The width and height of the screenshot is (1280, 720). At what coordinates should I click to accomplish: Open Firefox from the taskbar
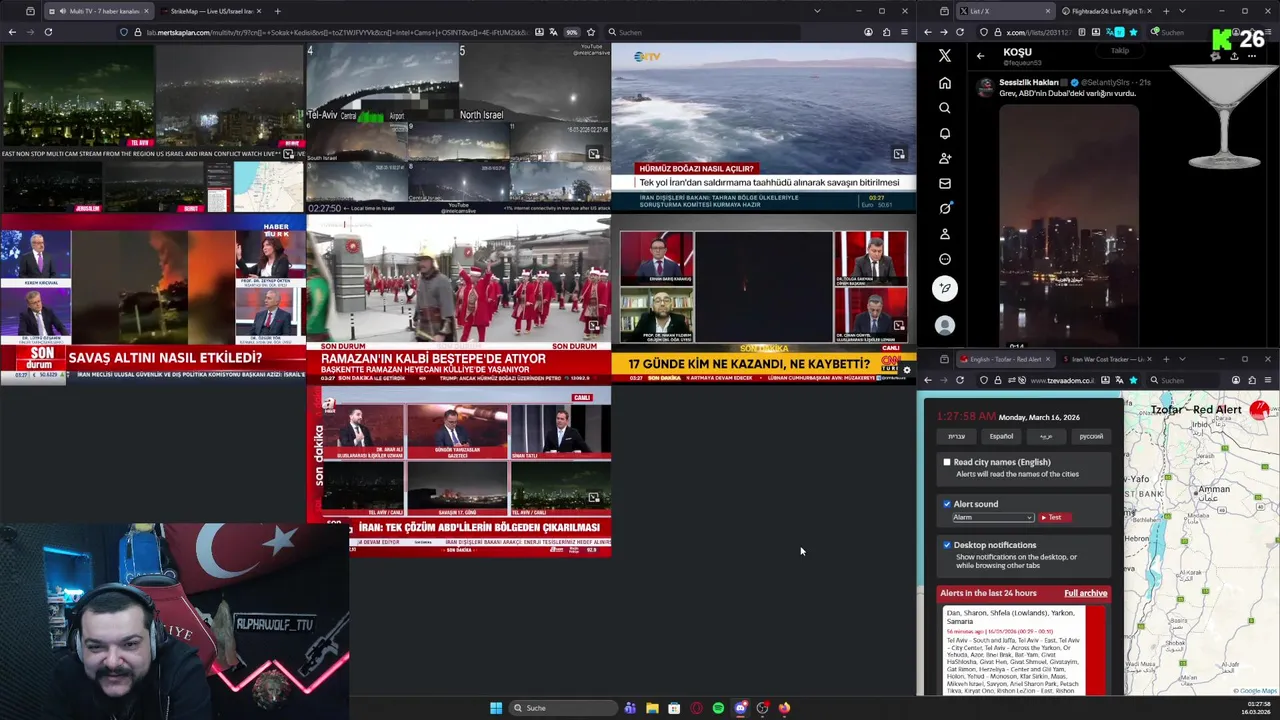(784, 708)
